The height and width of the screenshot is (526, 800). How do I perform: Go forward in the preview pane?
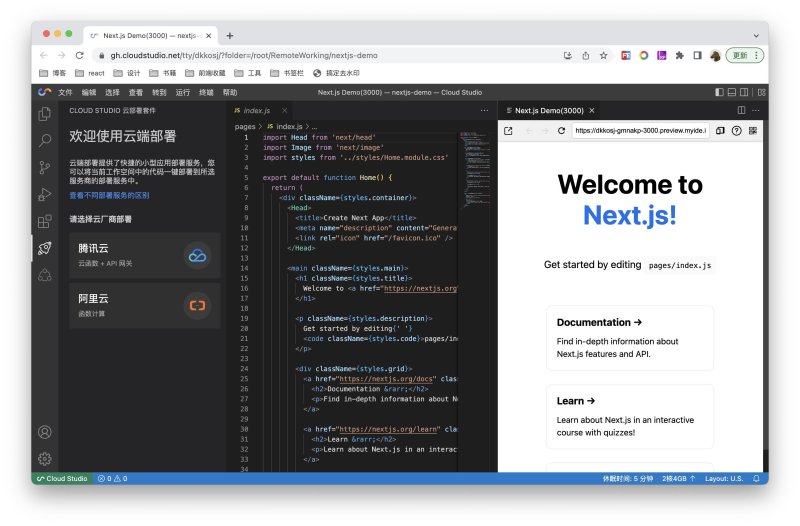(545, 131)
